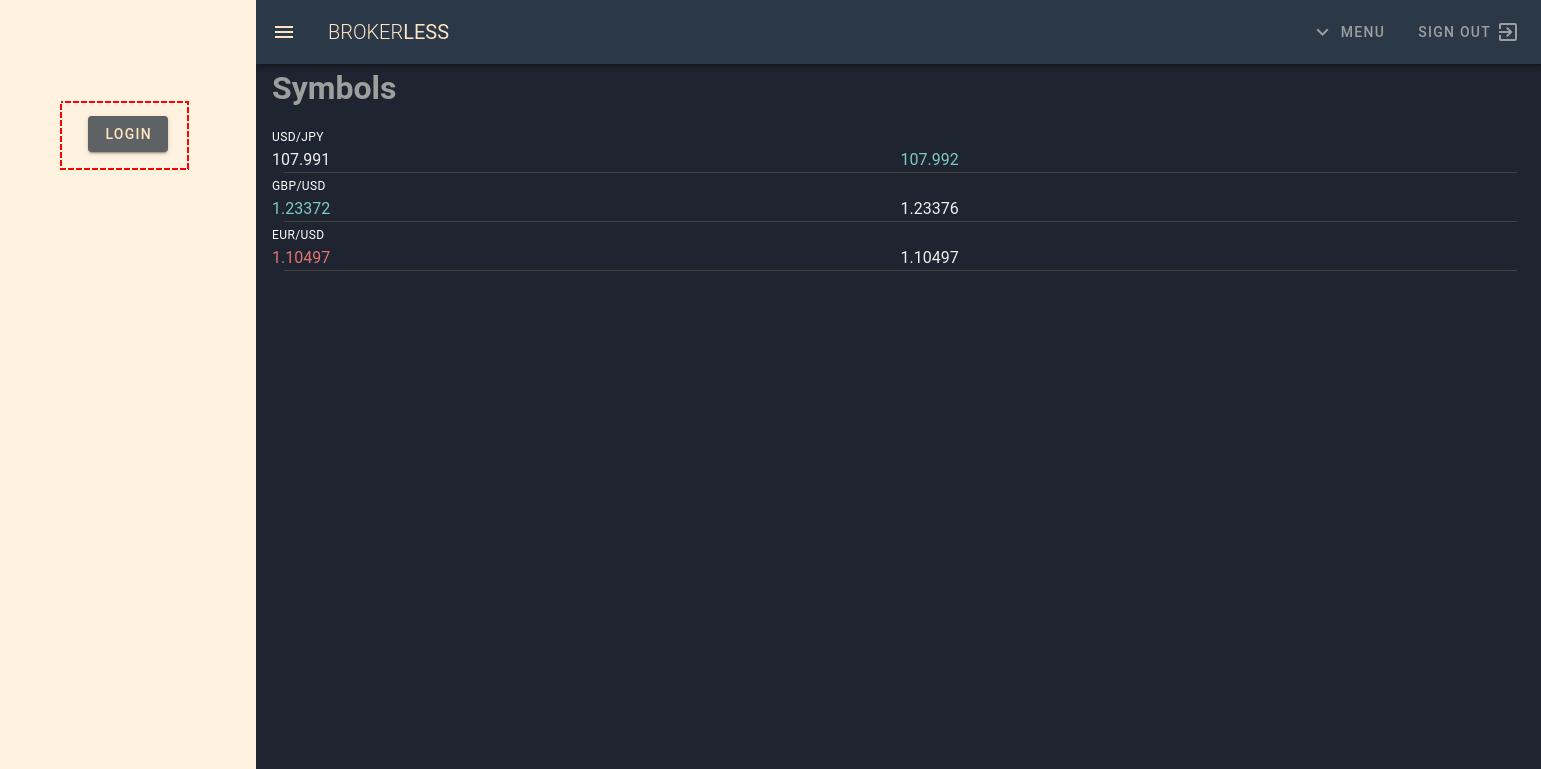This screenshot has width=1541, height=769.
Task: Open the MENU item in header
Action: (x=1362, y=32)
